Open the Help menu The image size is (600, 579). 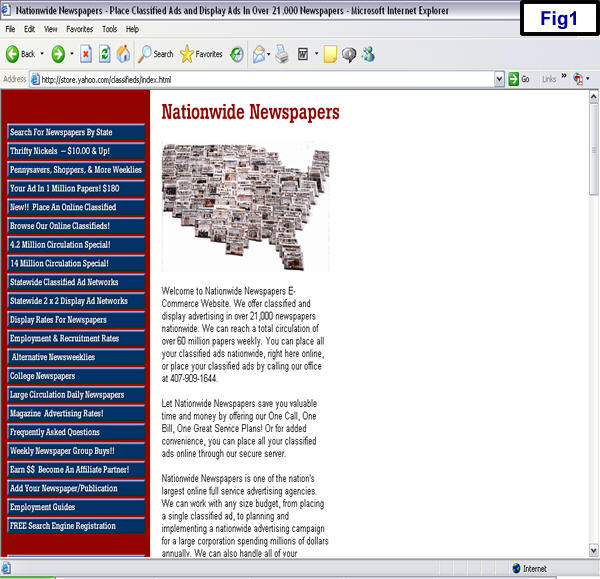(x=132, y=29)
